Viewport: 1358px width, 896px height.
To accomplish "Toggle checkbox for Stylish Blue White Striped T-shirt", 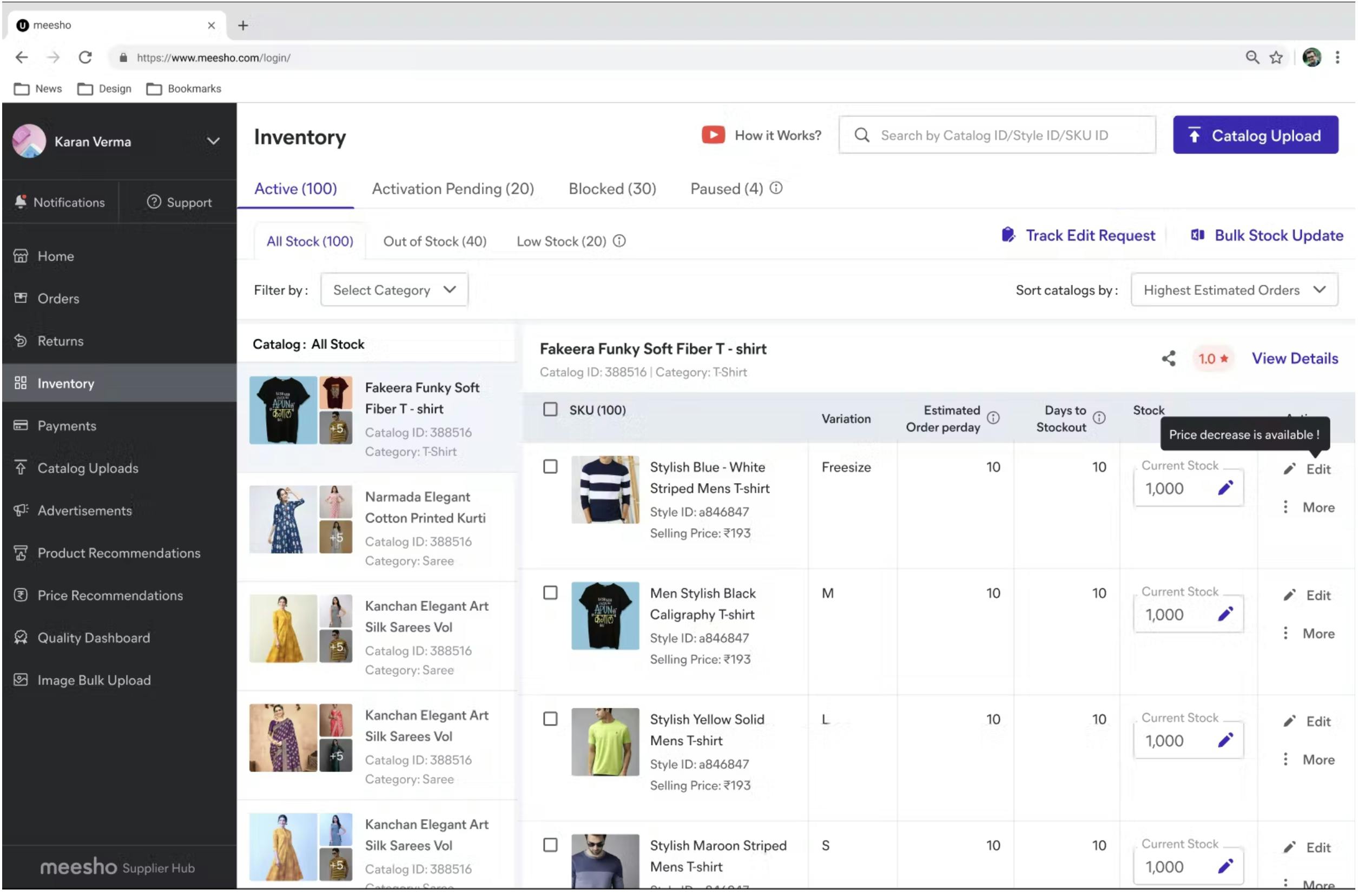I will tap(550, 466).
